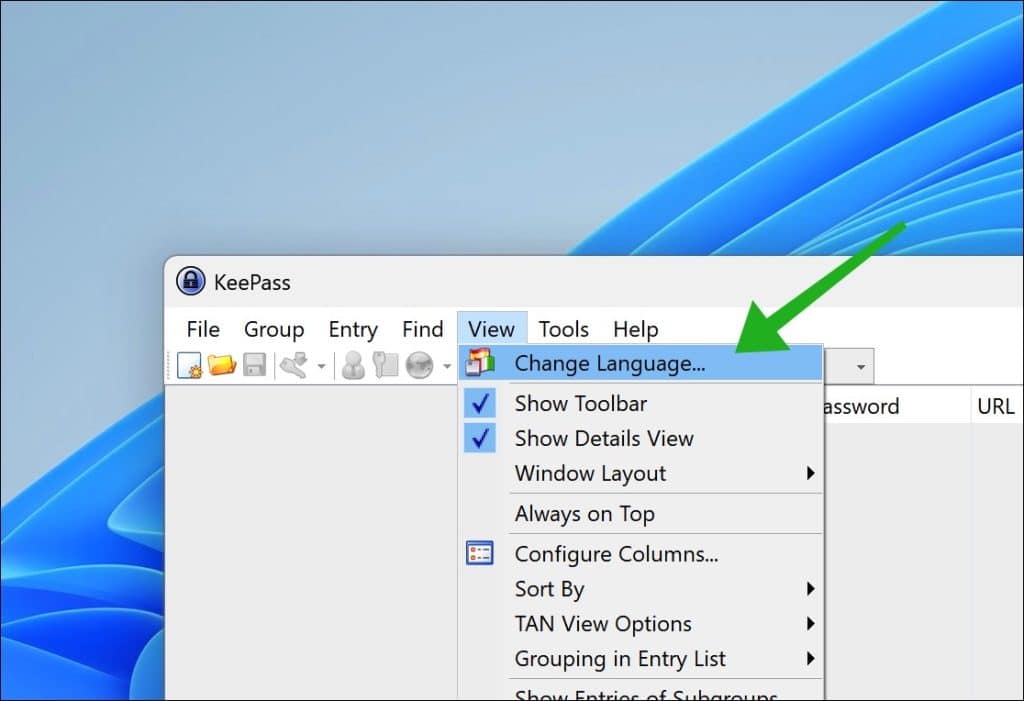Create a new database using the toolbar icon
The height and width of the screenshot is (701, 1024).
190,365
